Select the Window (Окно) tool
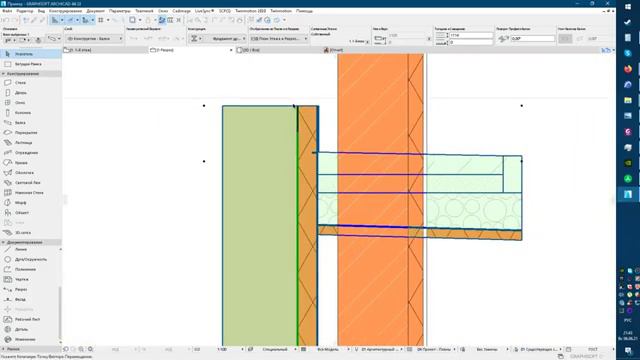This screenshot has width=640, height=360. coord(31,102)
